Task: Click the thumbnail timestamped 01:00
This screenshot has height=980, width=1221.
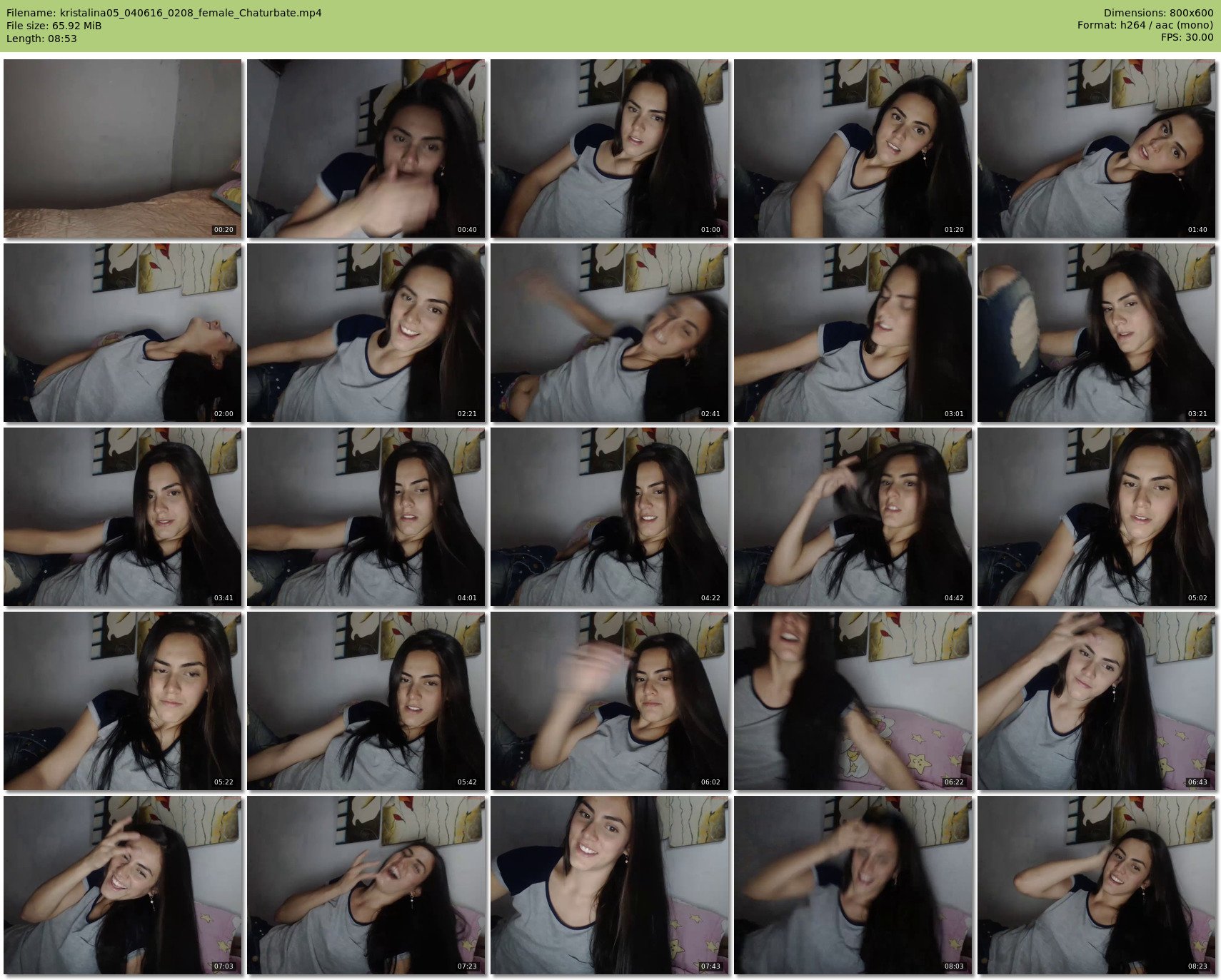Action: (609, 148)
